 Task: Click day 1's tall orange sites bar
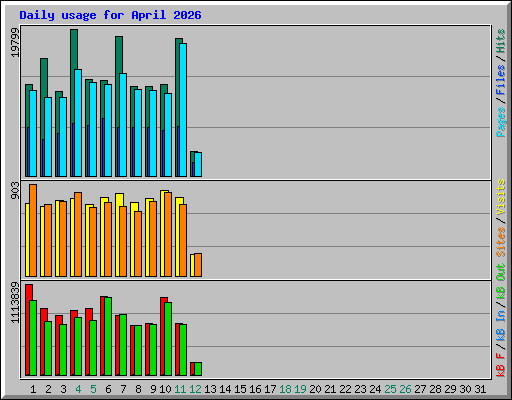[x=33, y=230]
